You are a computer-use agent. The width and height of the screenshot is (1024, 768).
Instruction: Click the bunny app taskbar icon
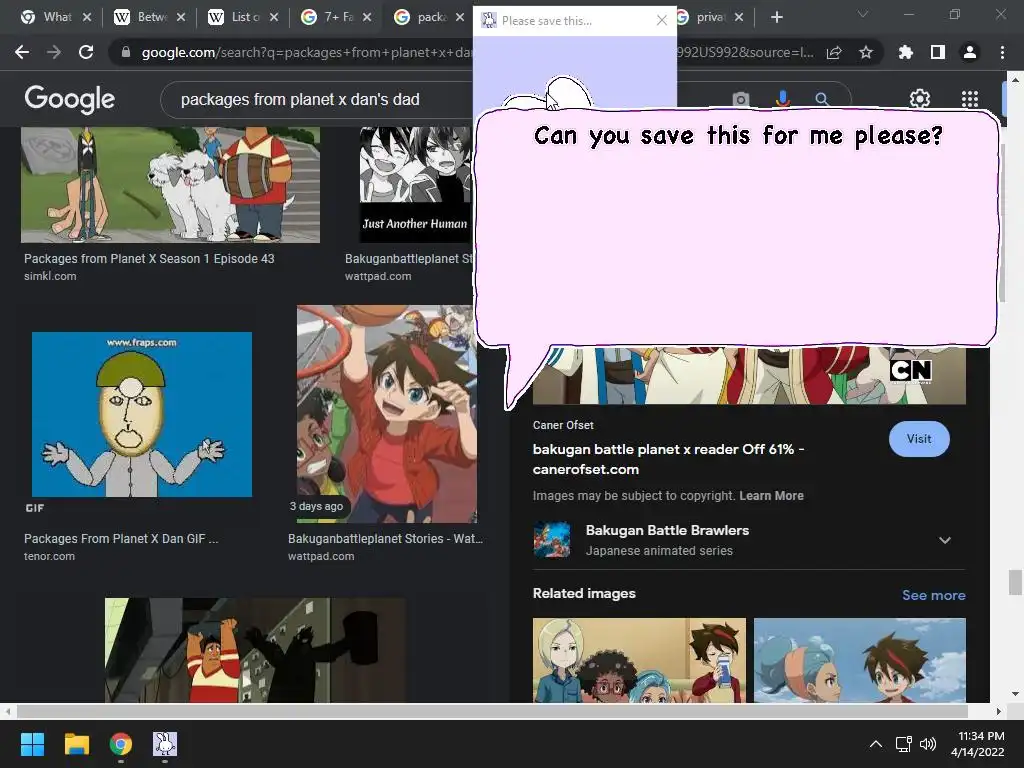pos(165,744)
